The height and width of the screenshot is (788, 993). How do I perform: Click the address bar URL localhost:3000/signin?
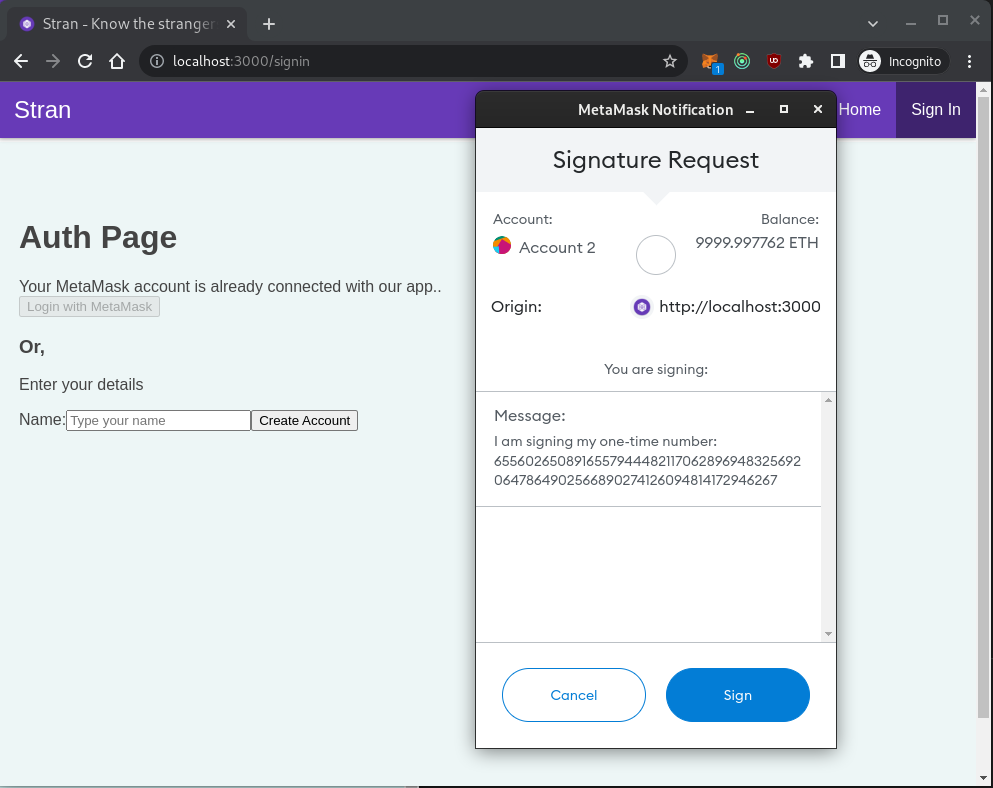pos(241,61)
